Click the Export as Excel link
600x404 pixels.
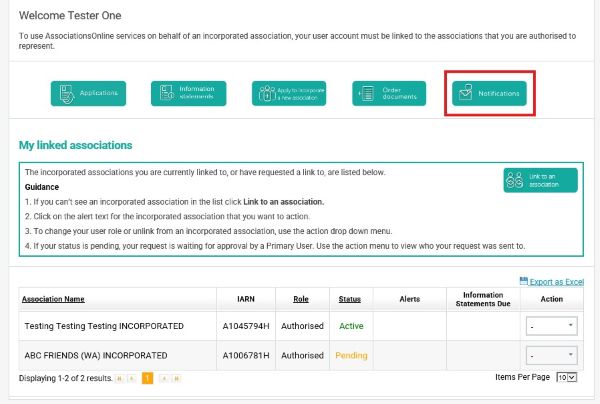point(556,282)
